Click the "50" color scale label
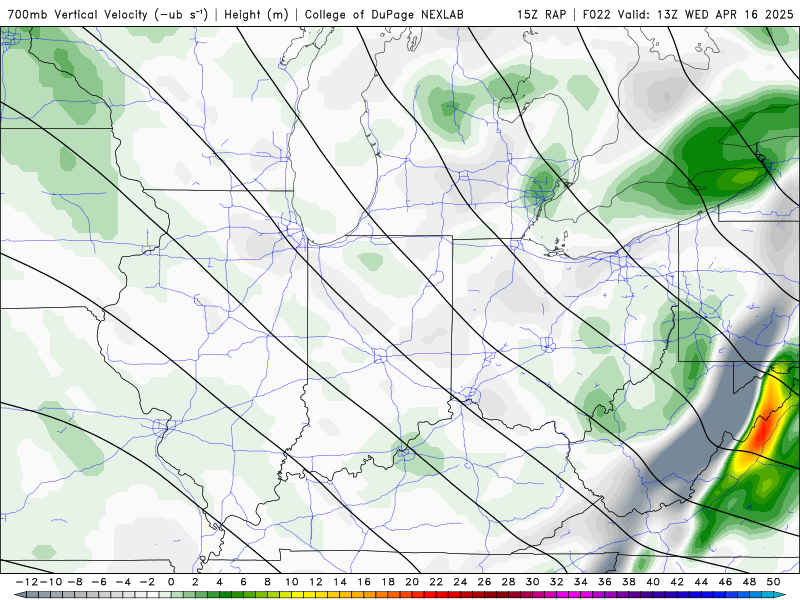 [x=773, y=582]
